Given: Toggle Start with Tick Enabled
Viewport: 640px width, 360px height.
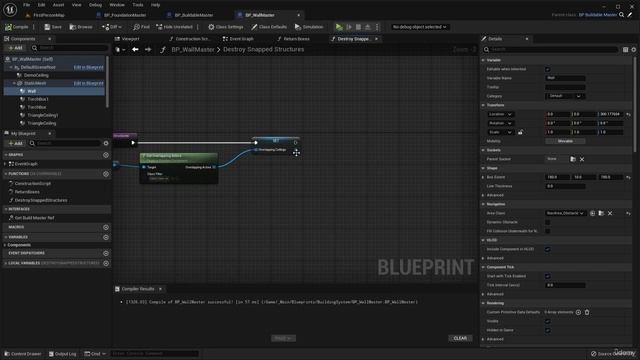Looking at the screenshot, I should coord(548,276).
